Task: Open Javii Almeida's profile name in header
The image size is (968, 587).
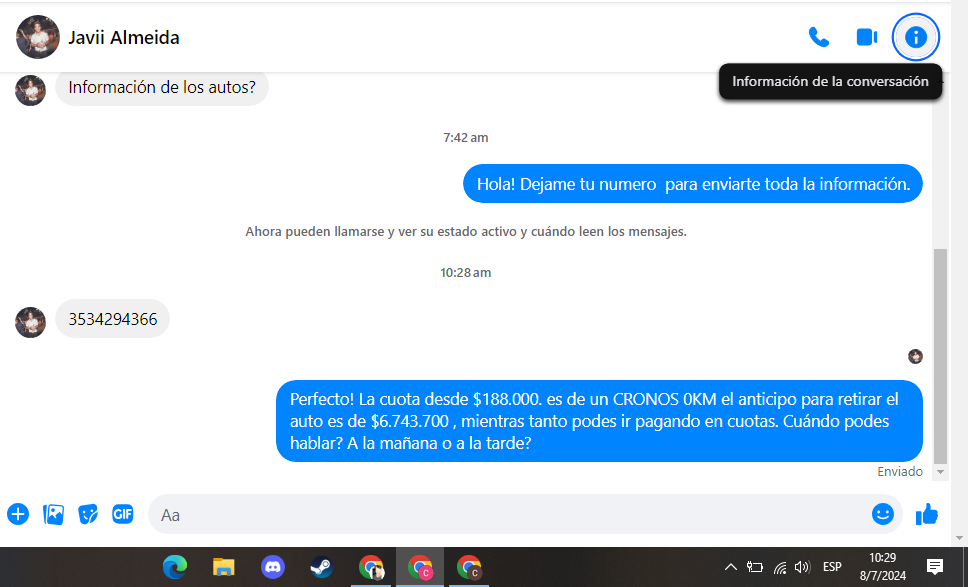Action: [124, 38]
